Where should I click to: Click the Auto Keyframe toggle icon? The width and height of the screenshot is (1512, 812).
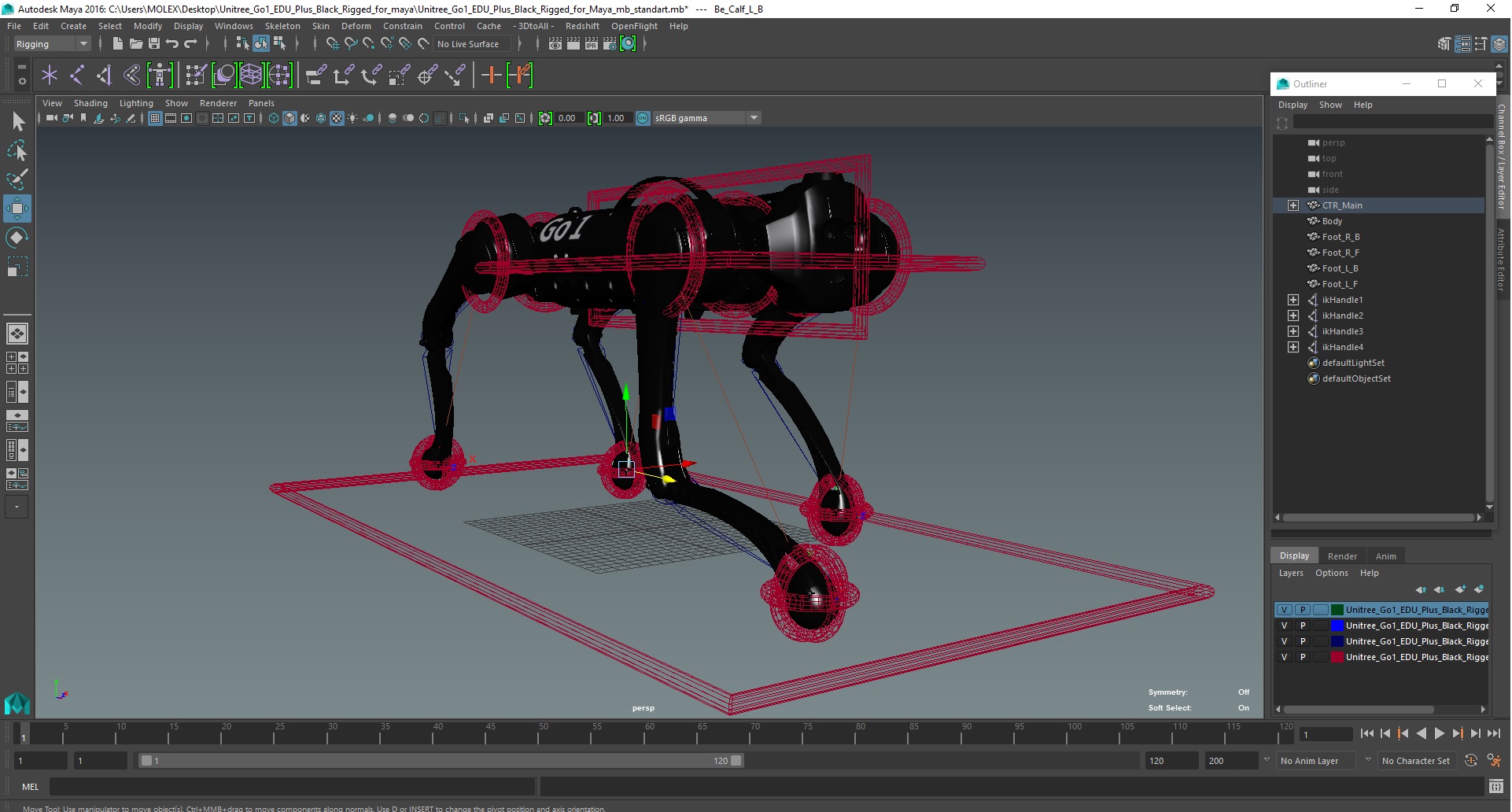(1471, 761)
